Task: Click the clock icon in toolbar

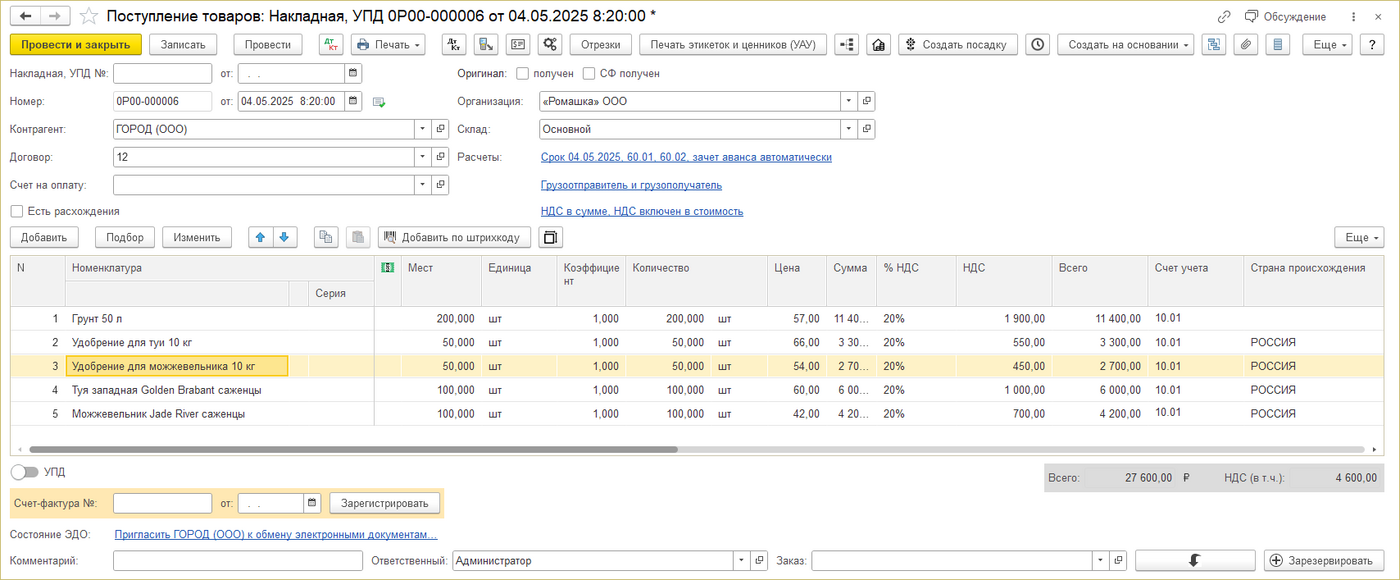Action: [x=1038, y=45]
